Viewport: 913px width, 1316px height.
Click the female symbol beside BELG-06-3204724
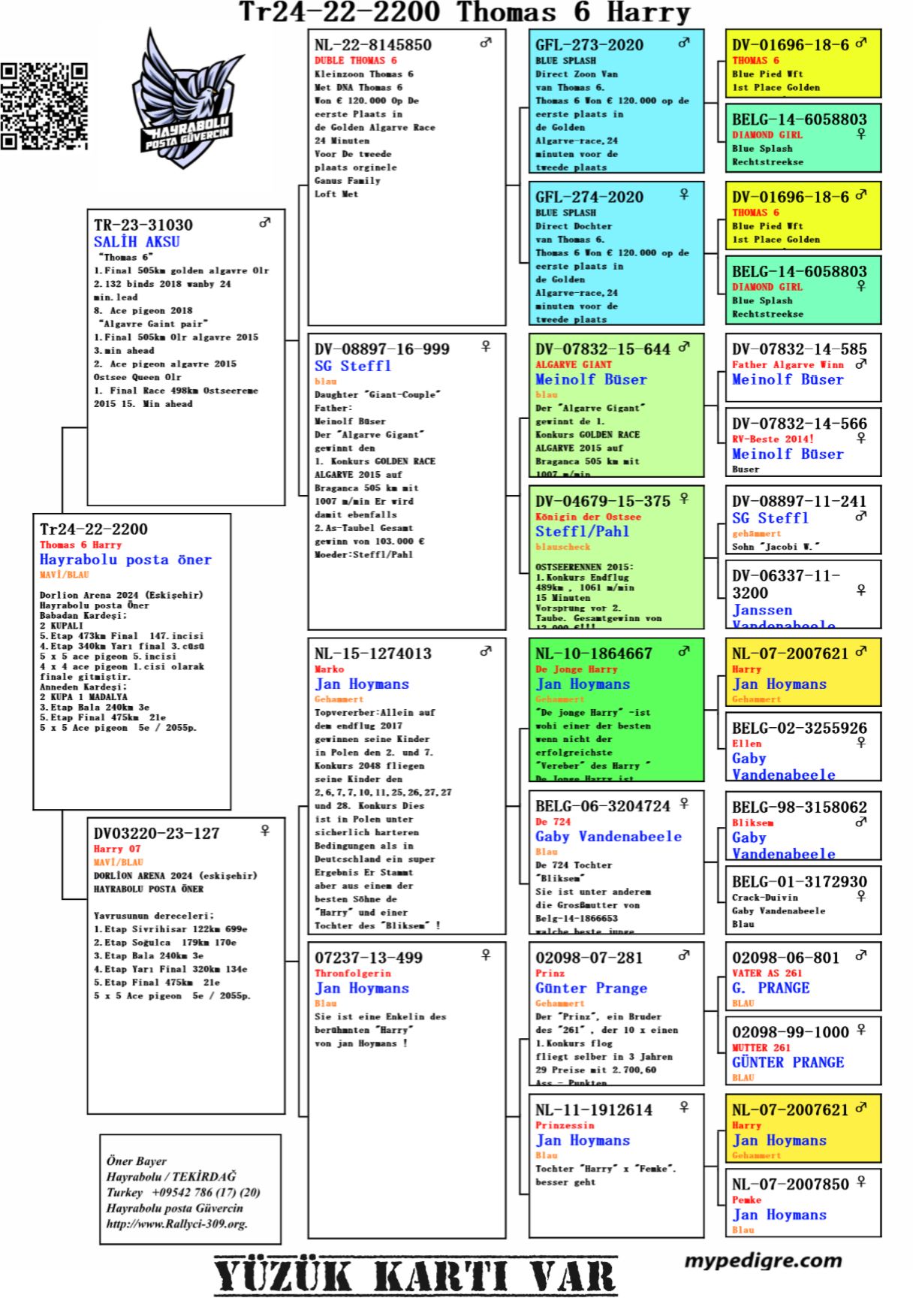684,803
